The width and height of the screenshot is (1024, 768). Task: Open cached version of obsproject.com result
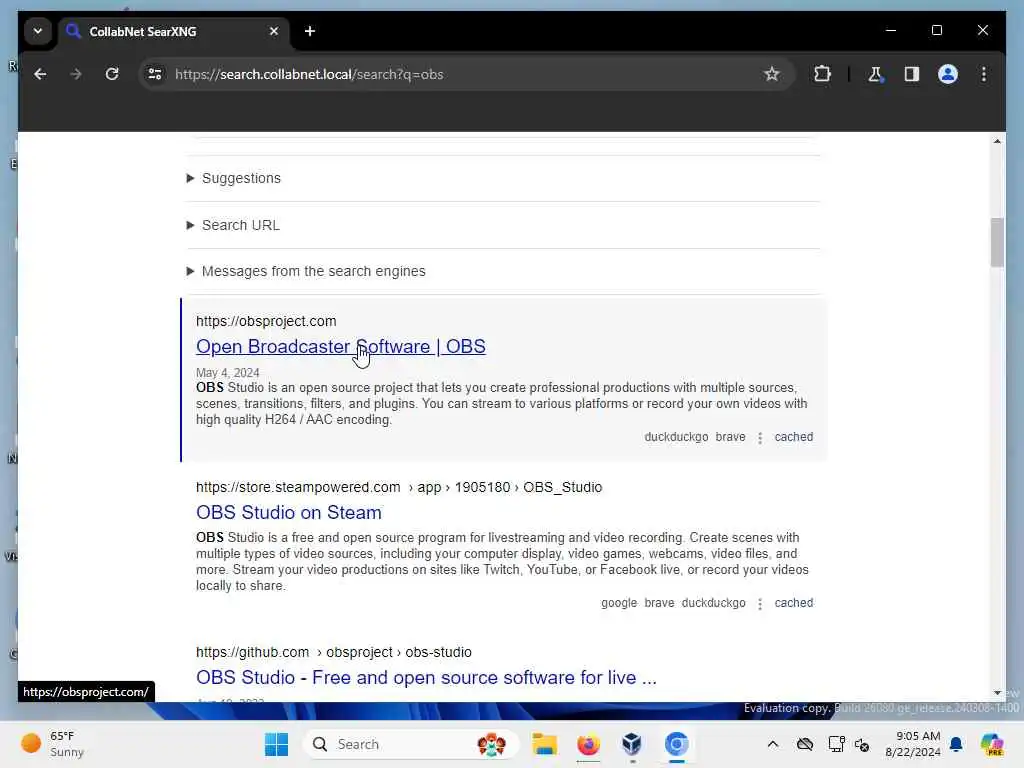[x=793, y=437]
